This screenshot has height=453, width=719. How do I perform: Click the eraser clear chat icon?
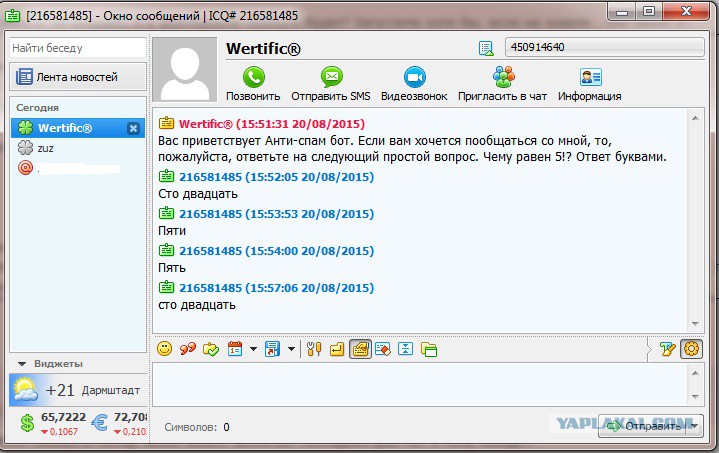pyautogui.click(x=383, y=349)
